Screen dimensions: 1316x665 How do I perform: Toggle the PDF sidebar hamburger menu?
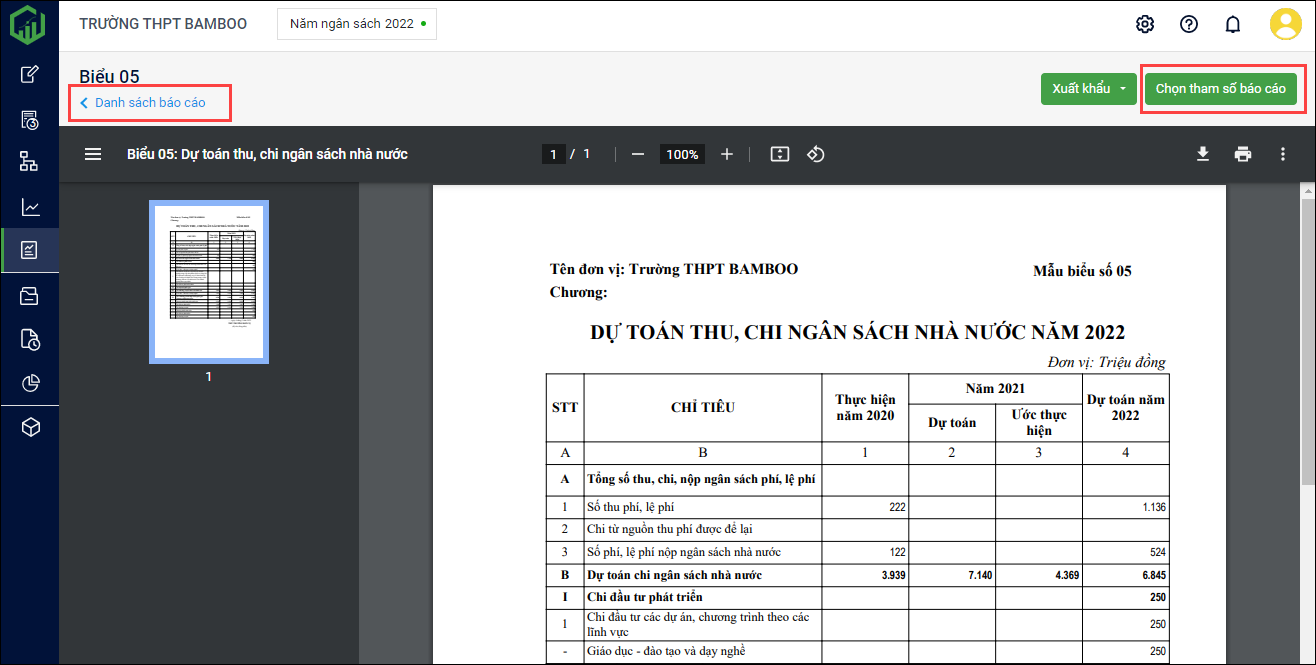[93, 154]
